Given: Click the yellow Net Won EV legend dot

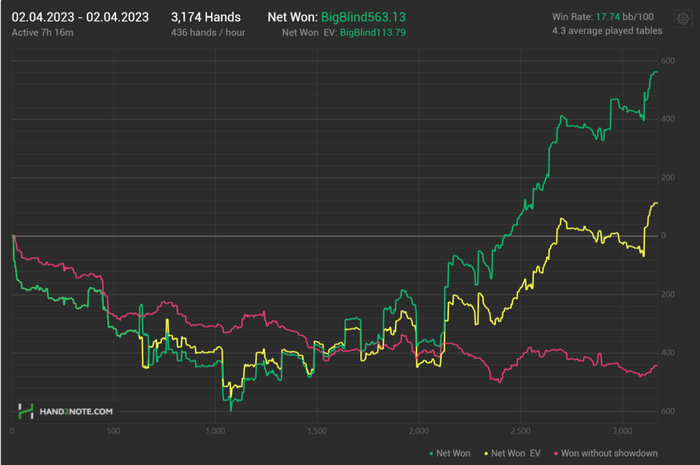Looking at the screenshot, I should [x=486, y=453].
